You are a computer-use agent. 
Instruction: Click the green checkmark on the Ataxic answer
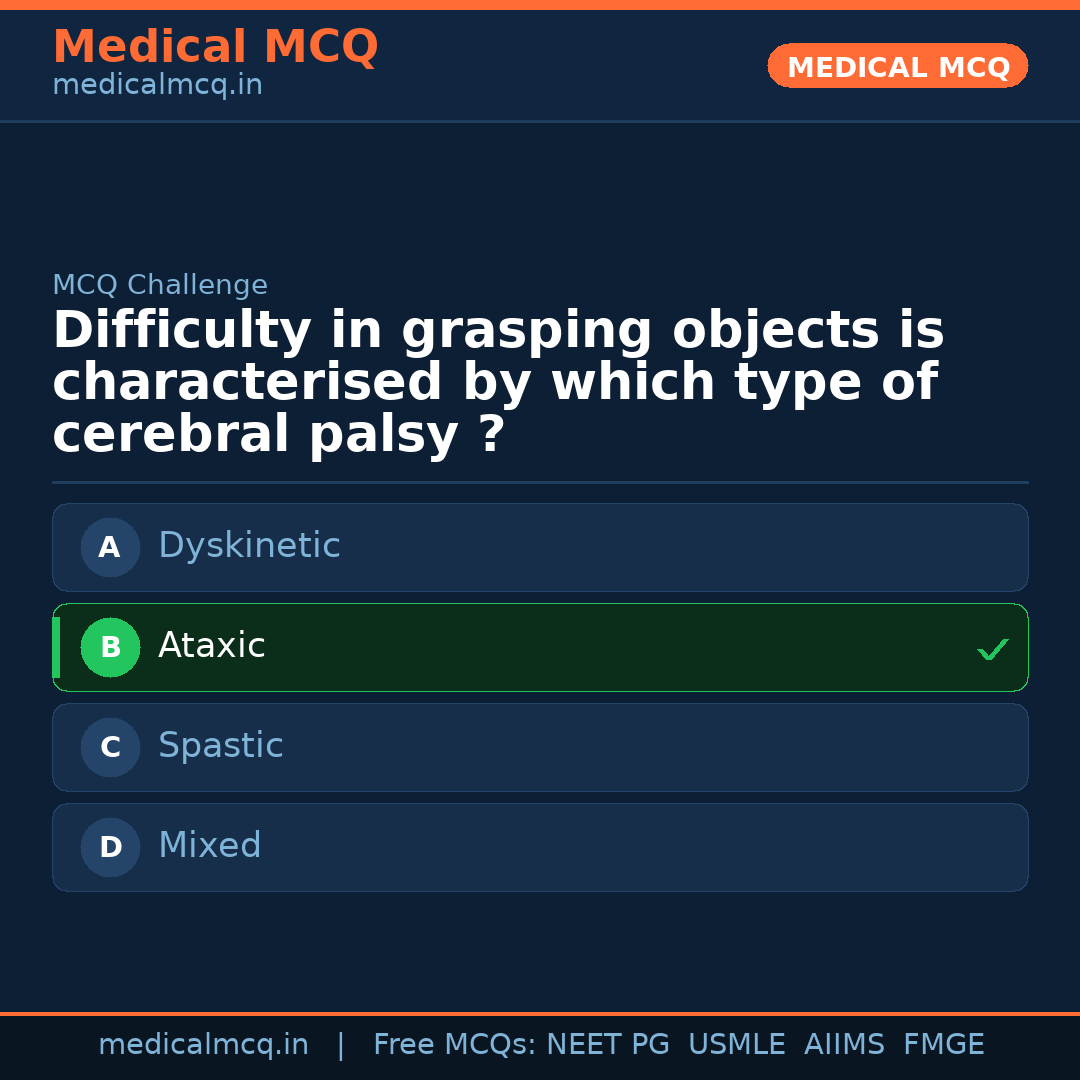[x=993, y=649]
